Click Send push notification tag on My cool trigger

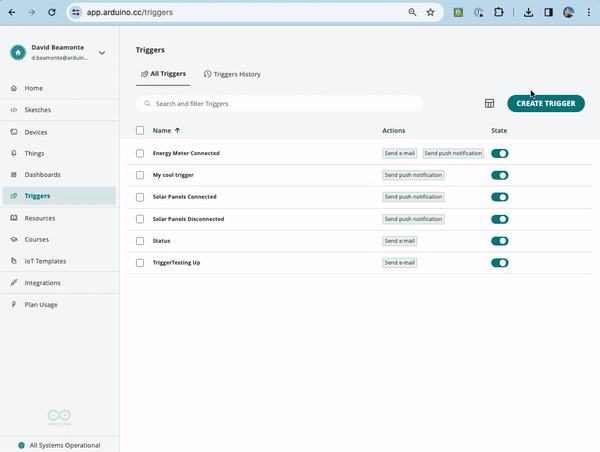click(x=413, y=175)
